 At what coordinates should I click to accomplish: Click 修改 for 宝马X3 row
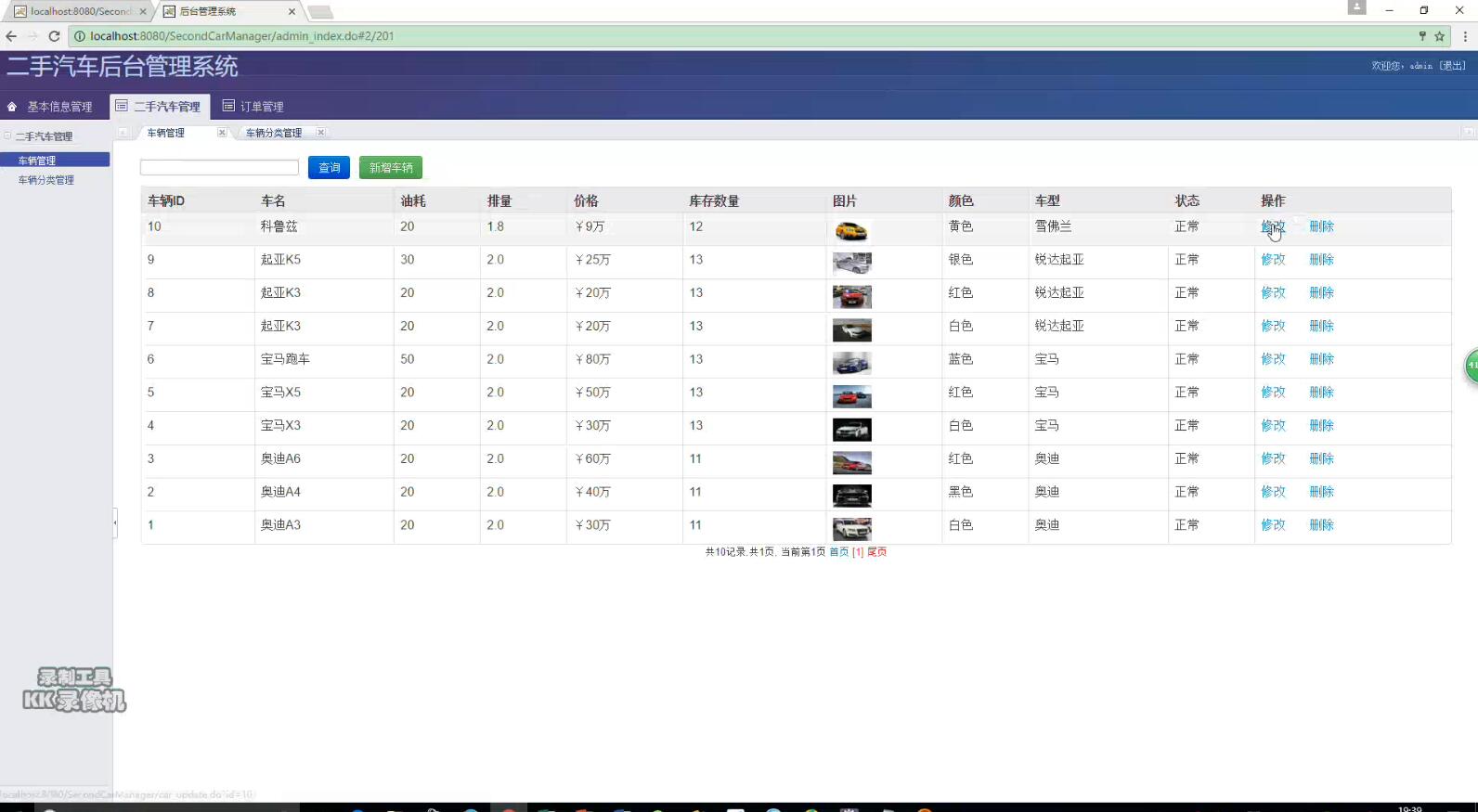(x=1273, y=426)
